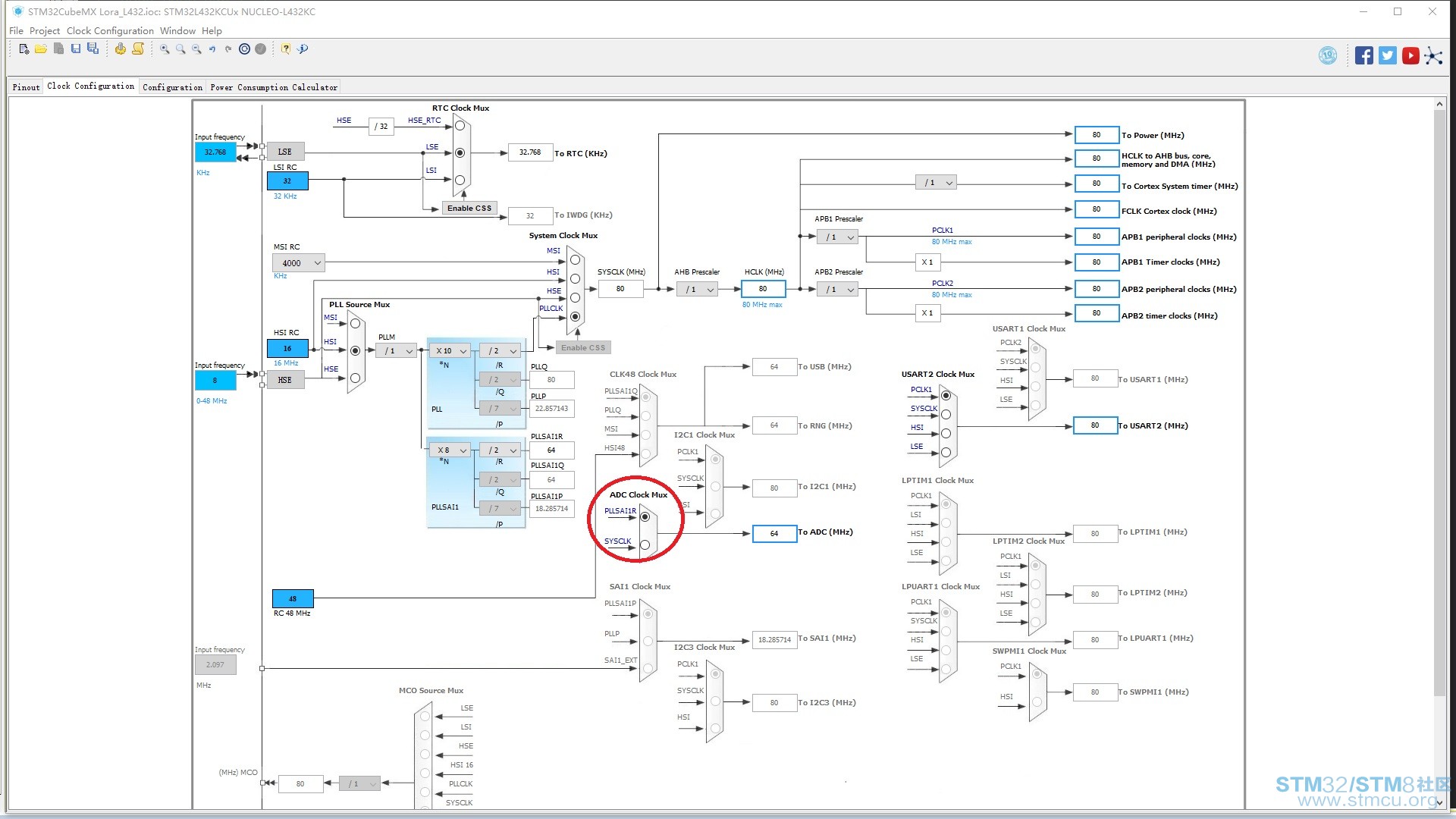Click the New Project toolbar icon

pos(24,49)
